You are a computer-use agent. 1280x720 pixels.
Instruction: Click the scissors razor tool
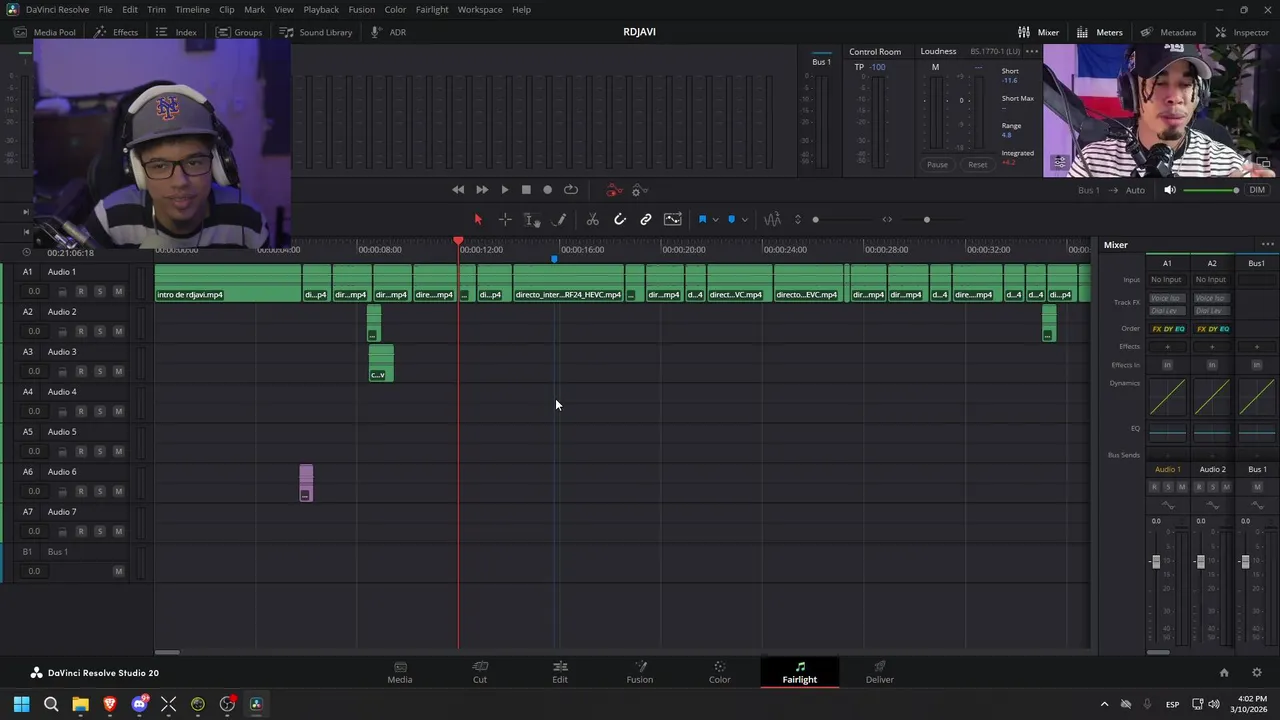[x=592, y=219]
